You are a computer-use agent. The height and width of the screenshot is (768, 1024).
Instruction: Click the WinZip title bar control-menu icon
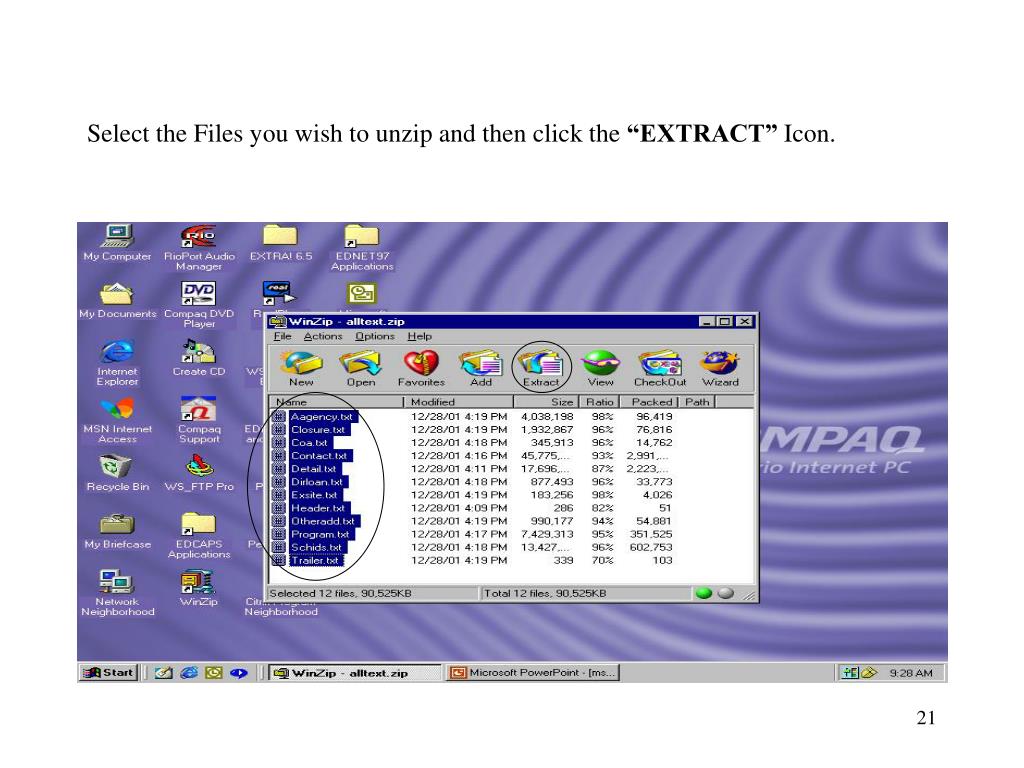[278, 321]
